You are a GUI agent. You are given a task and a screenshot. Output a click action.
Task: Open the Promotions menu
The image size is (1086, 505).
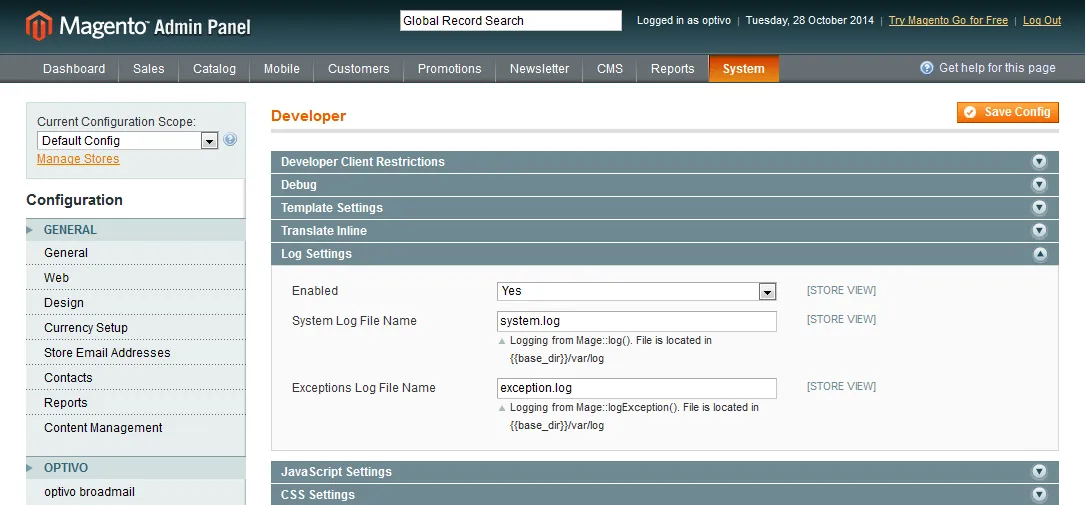(449, 69)
